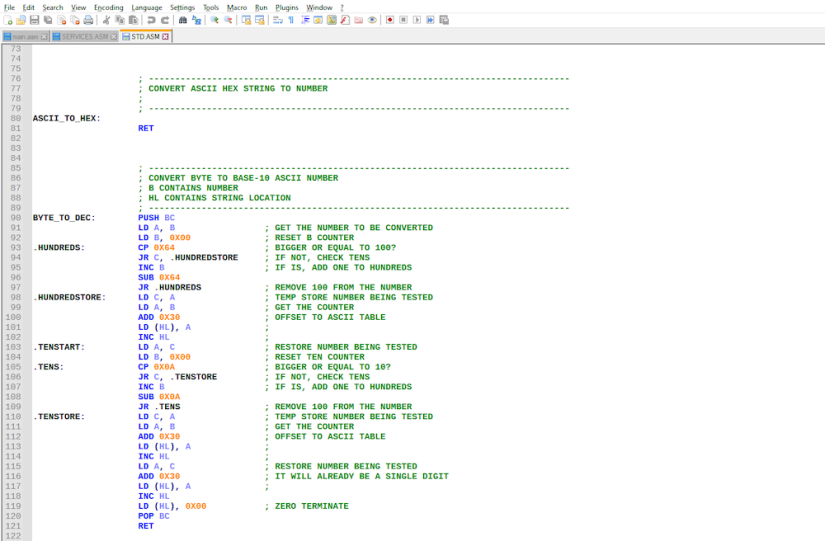The height and width of the screenshot is (541, 825).
Task: Open Find with the binoculars icon
Action: click(182, 20)
